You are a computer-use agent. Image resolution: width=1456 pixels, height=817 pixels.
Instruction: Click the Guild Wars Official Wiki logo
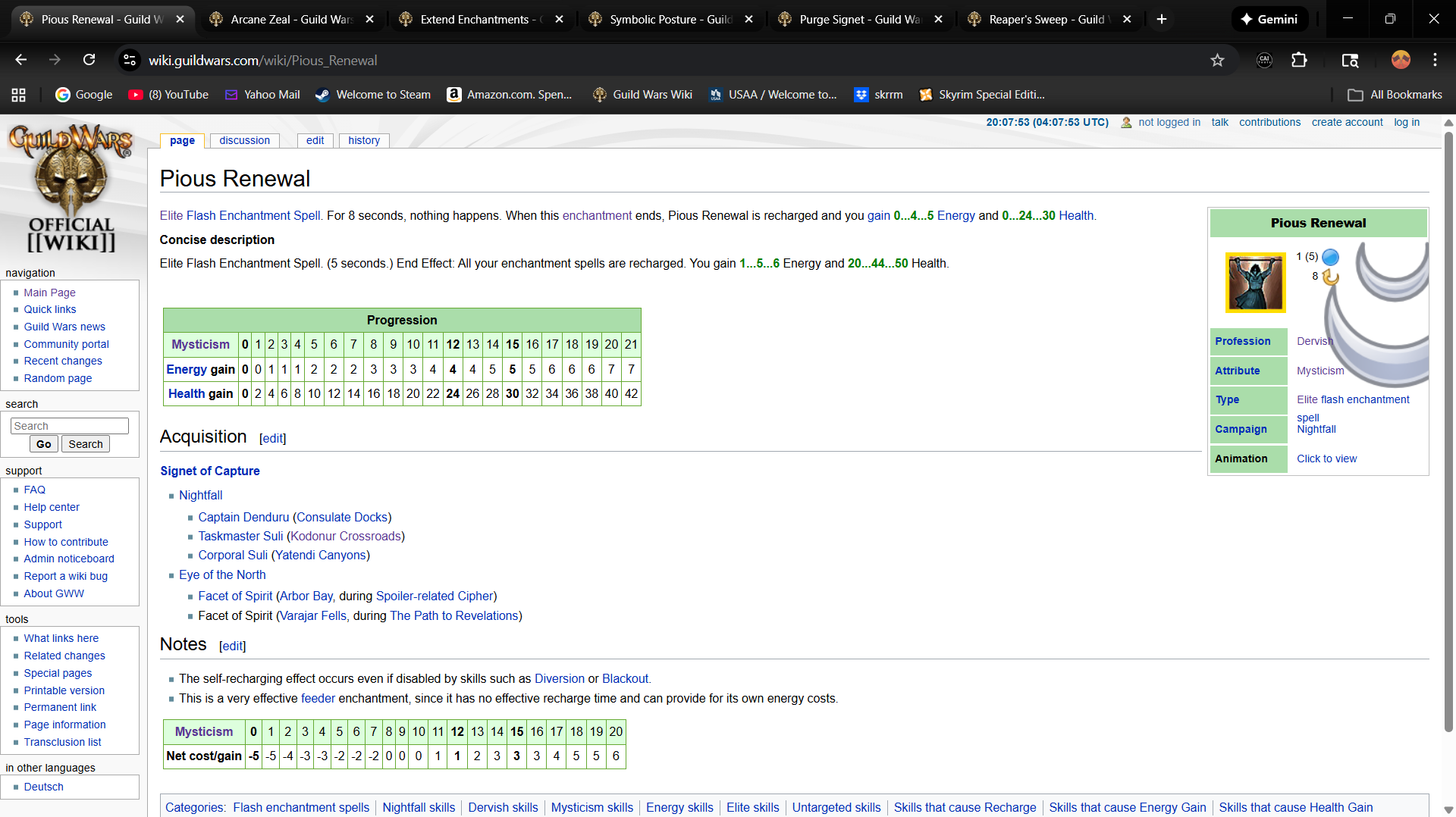coord(71,189)
